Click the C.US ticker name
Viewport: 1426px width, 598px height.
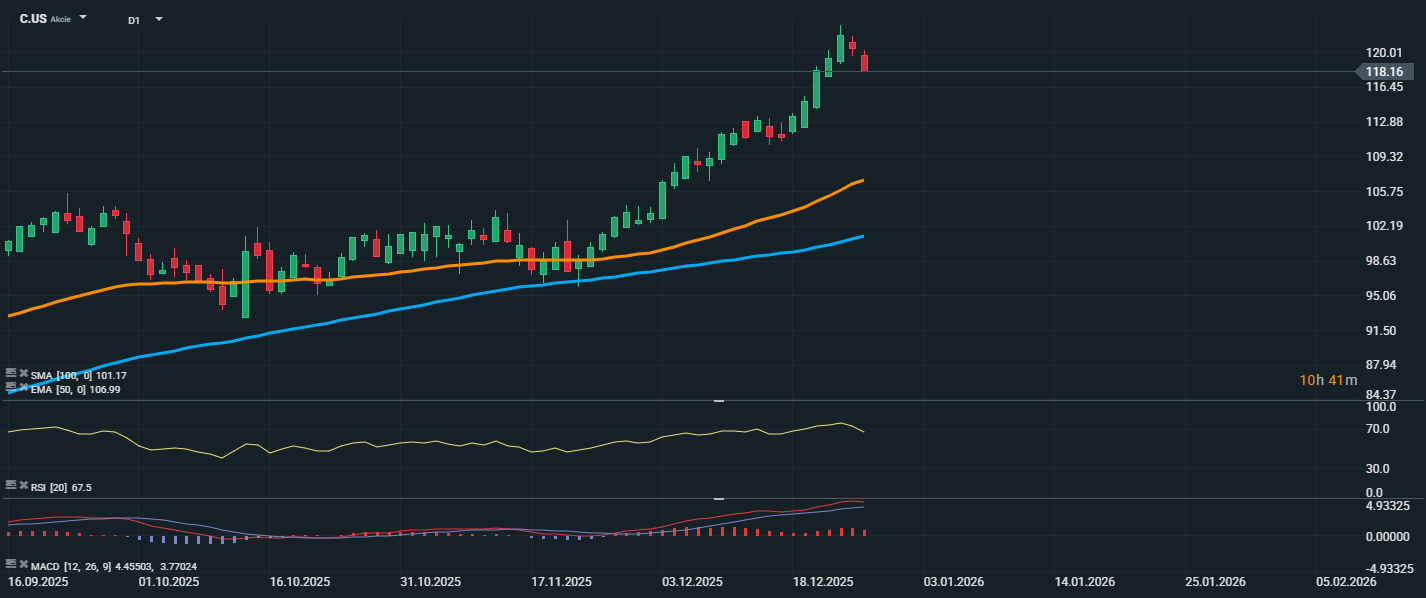(32, 19)
